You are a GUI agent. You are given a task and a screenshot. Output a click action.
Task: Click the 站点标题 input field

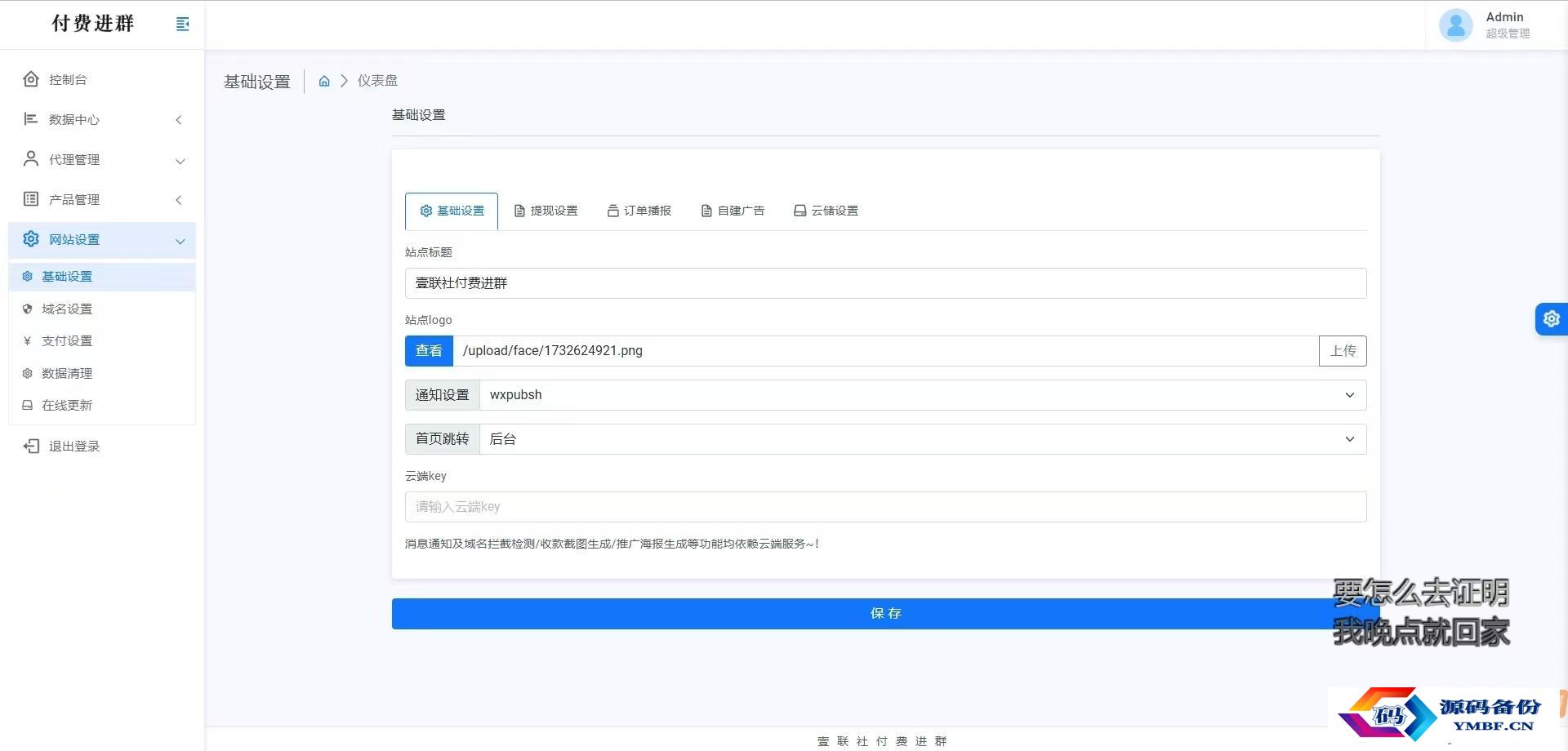886,283
